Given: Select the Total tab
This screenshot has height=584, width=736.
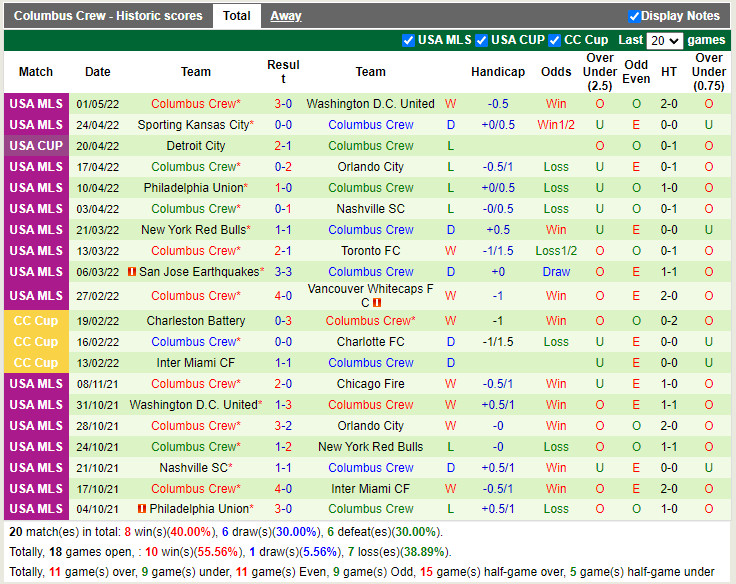Looking at the screenshot, I should point(237,16).
